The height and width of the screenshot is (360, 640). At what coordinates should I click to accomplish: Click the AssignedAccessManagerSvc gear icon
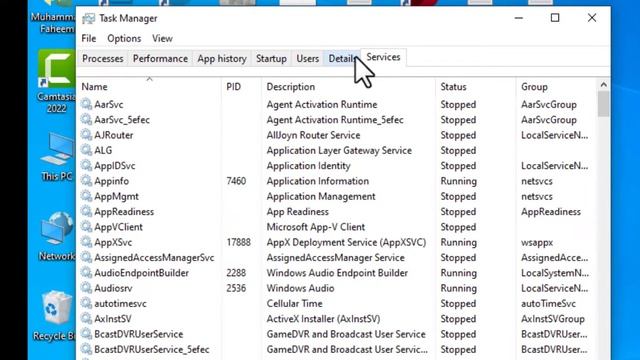[x=86, y=257]
